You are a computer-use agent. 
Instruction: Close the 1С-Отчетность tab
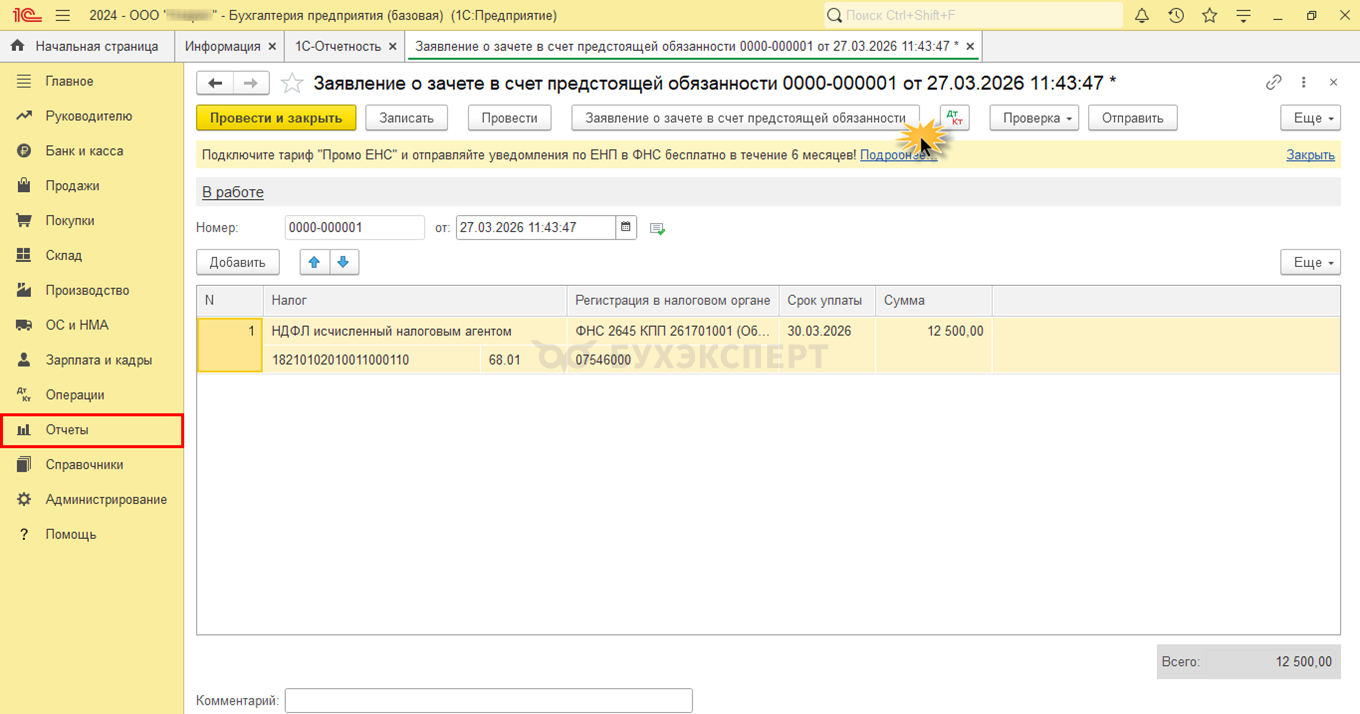393,46
